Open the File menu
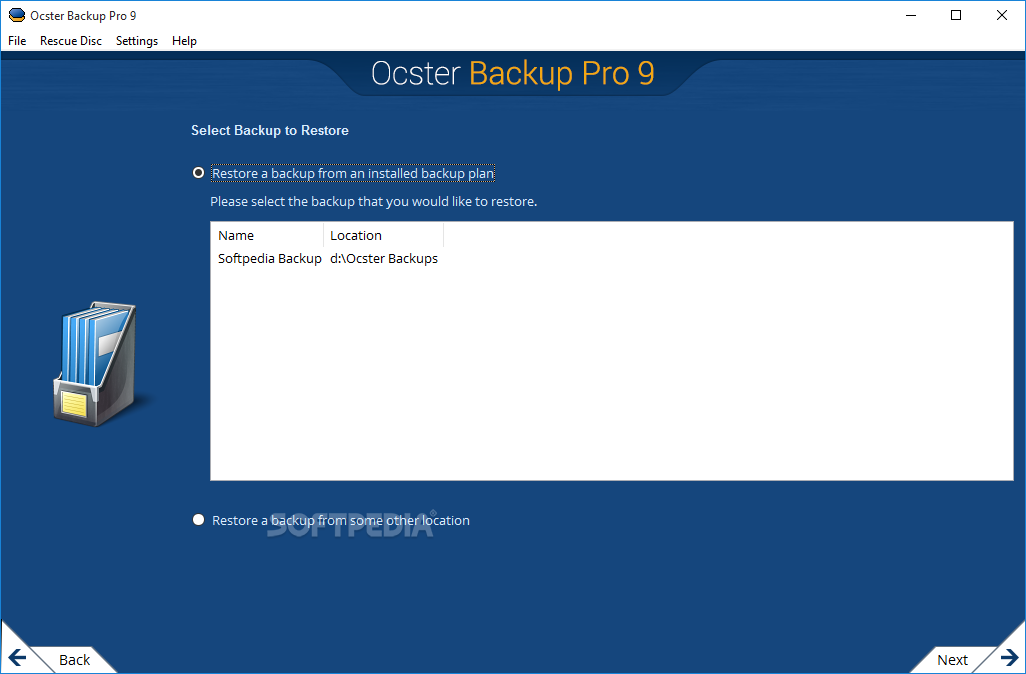 17,41
